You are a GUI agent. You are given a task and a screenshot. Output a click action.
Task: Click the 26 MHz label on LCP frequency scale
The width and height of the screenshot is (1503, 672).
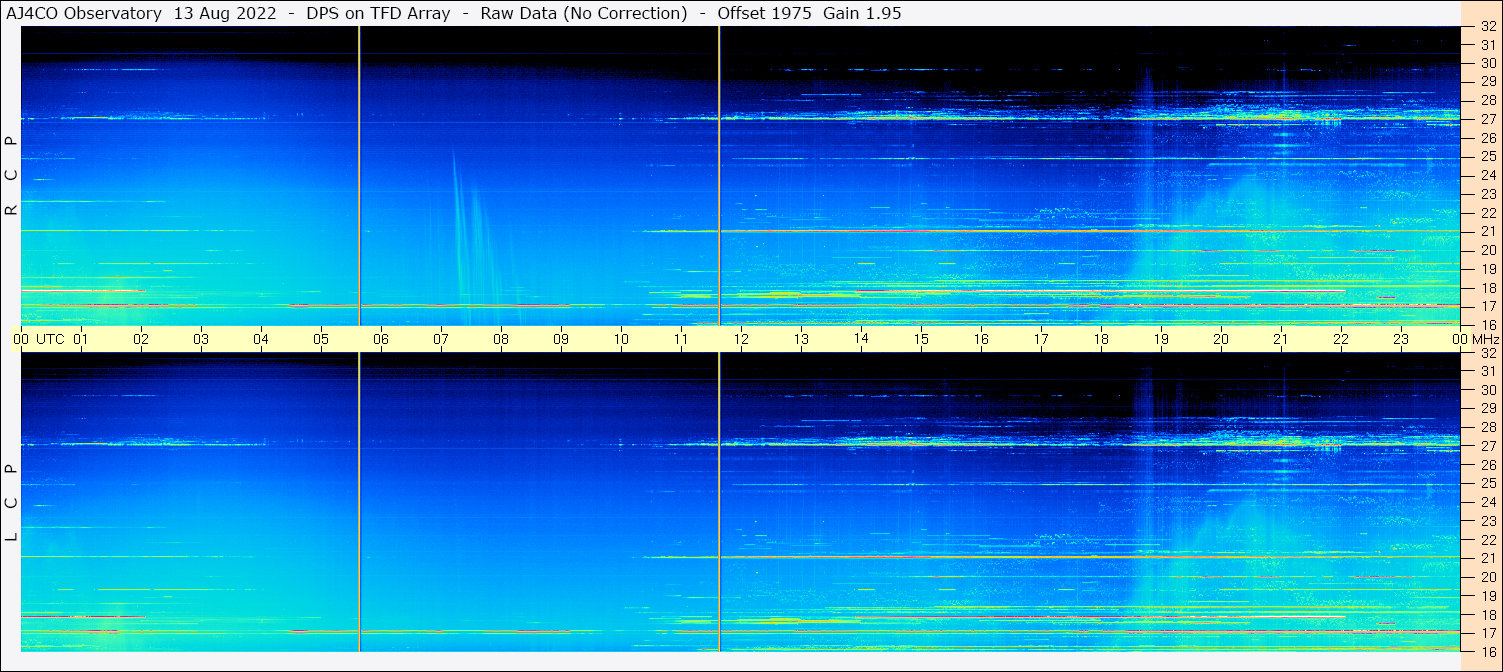(1487, 464)
